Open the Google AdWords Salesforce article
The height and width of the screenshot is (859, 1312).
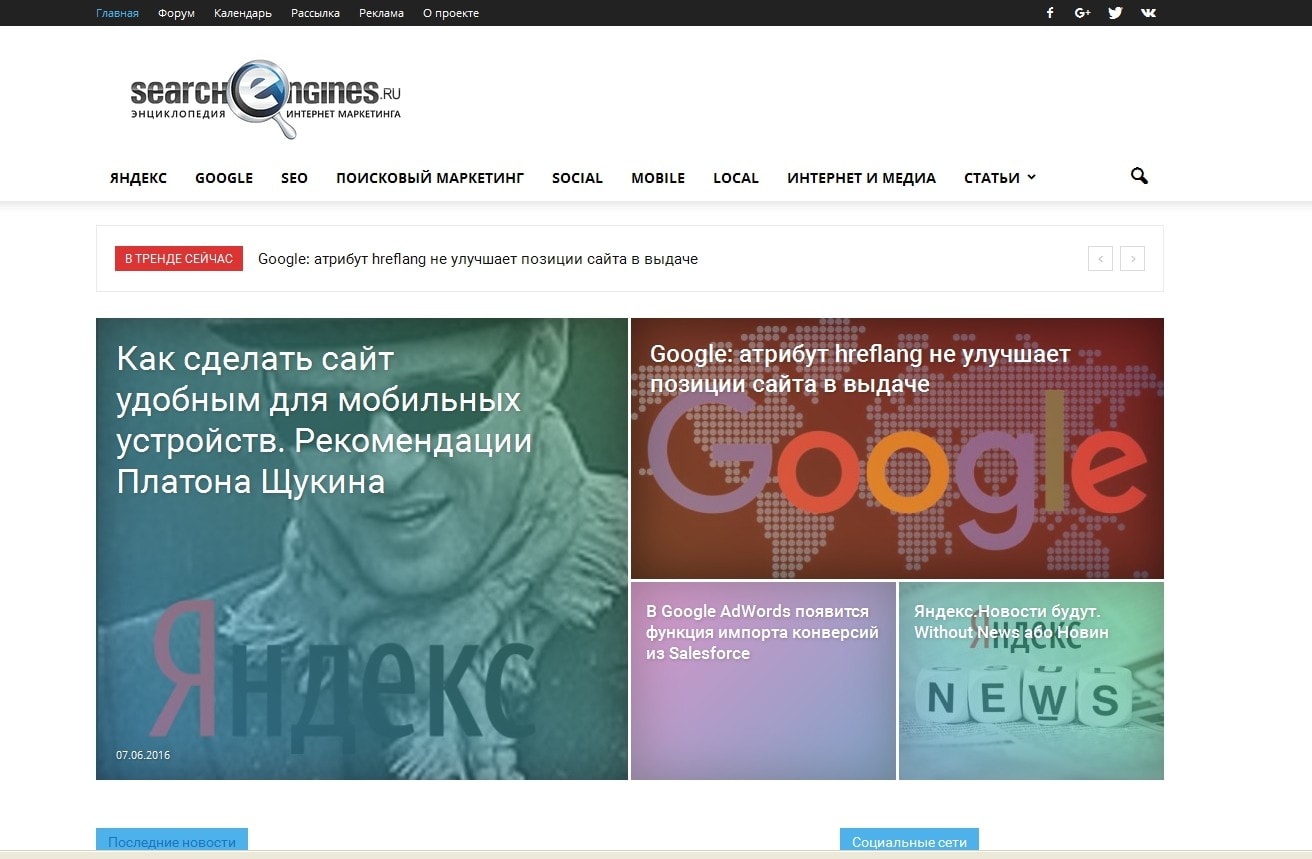(762, 632)
